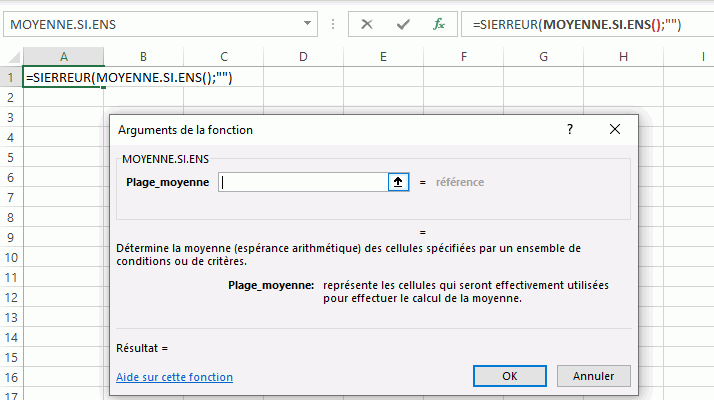Open the Aide sur cette fonction link

click(x=174, y=377)
